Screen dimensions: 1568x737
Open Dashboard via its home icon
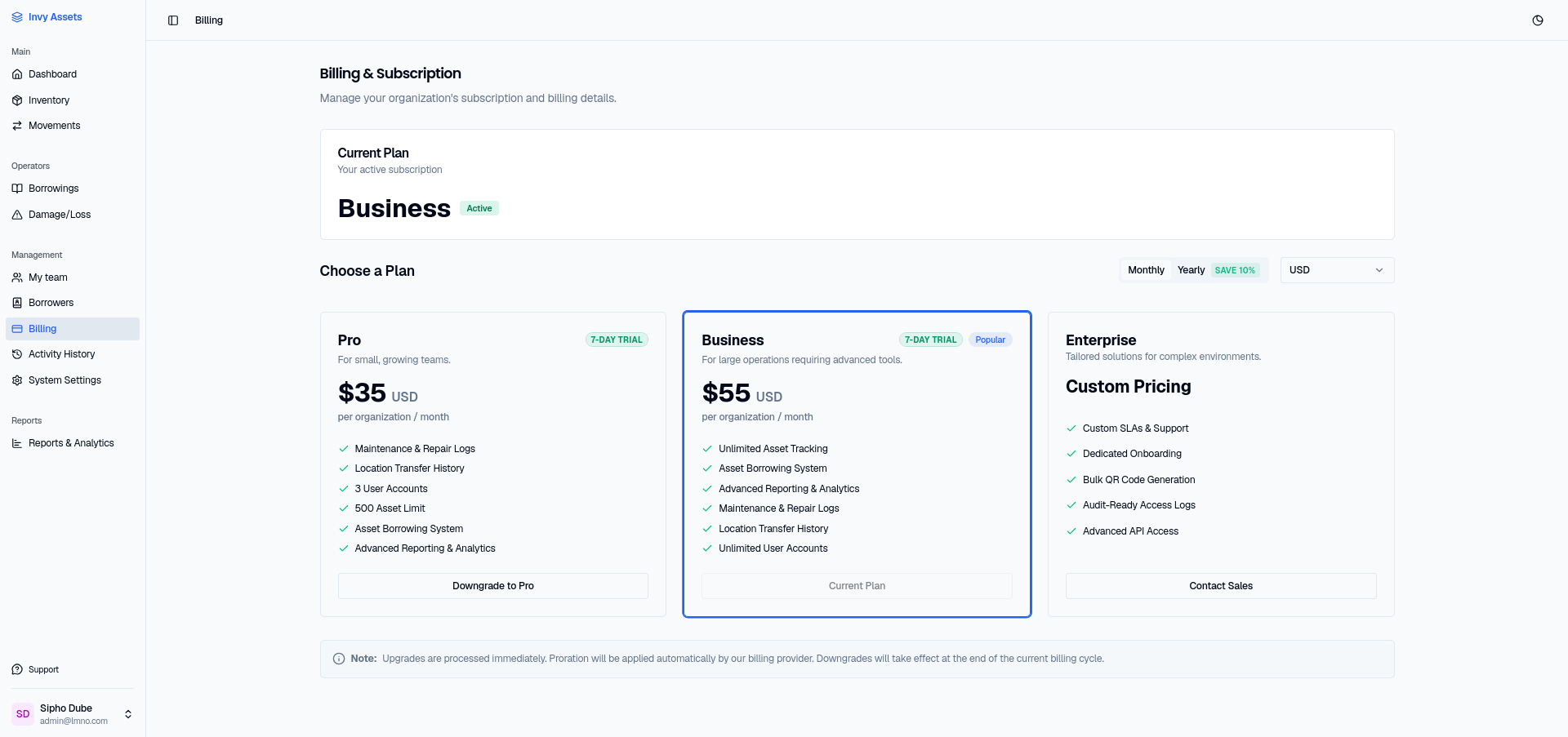tap(17, 74)
